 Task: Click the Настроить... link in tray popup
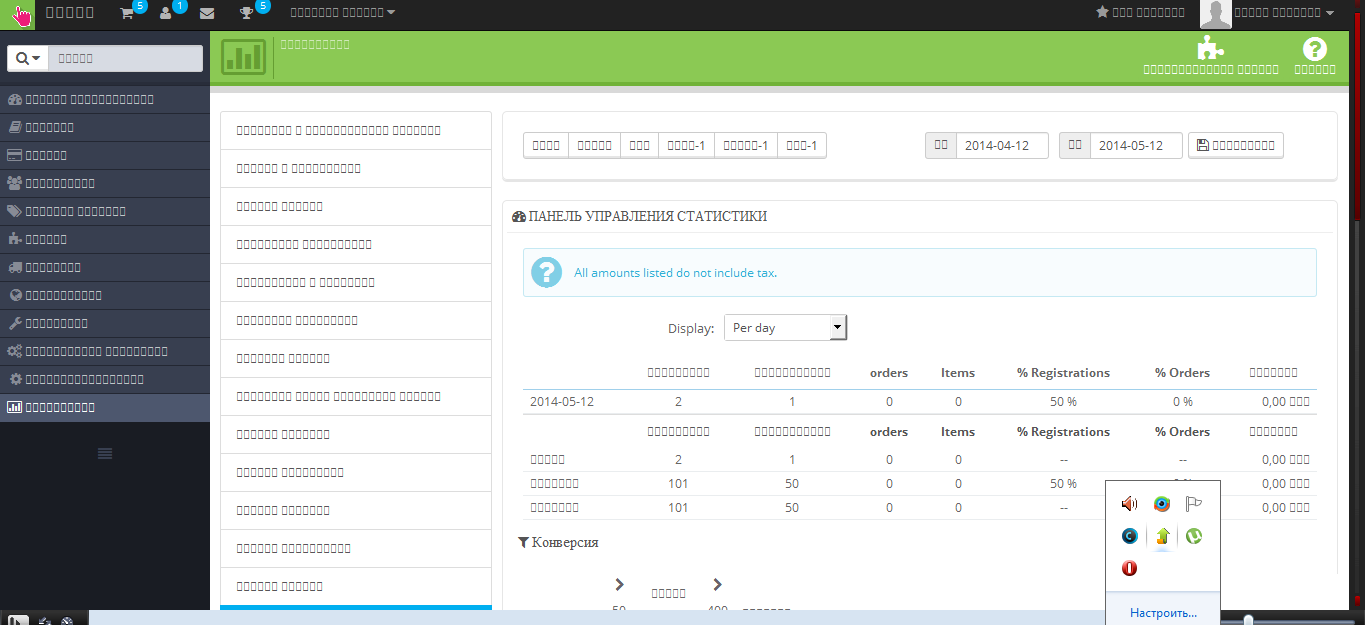[1163, 613]
